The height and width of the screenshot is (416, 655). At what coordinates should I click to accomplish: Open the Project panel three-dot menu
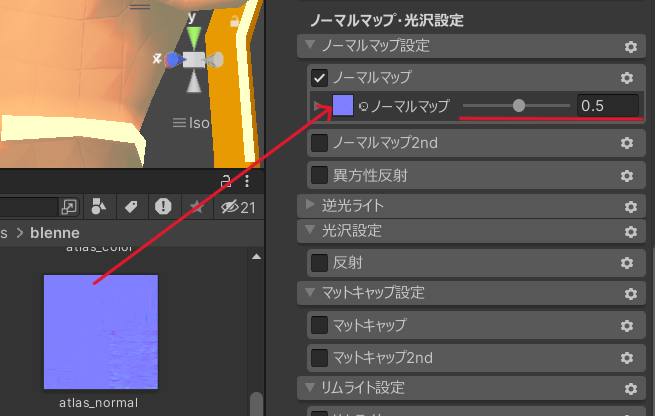(x=246, y=181)
